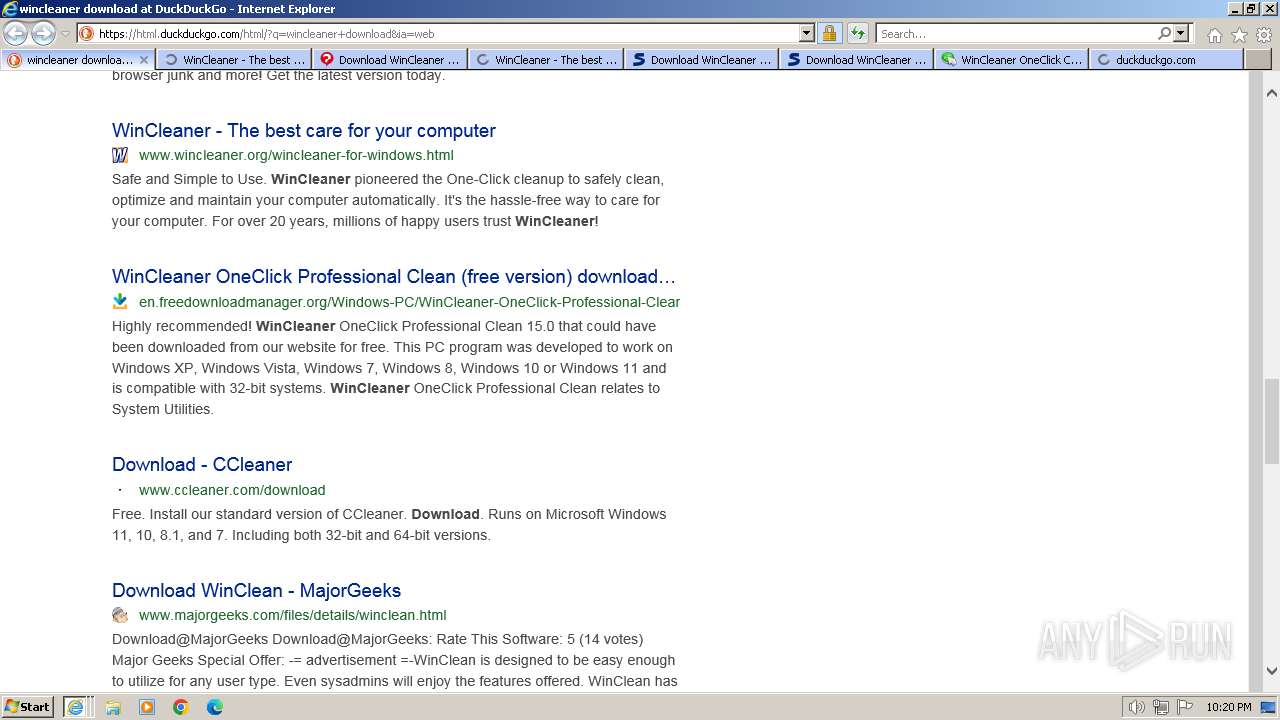Open the network tray icon
The width and height of the screenshot is (1280, 720).
[1161, 707]
